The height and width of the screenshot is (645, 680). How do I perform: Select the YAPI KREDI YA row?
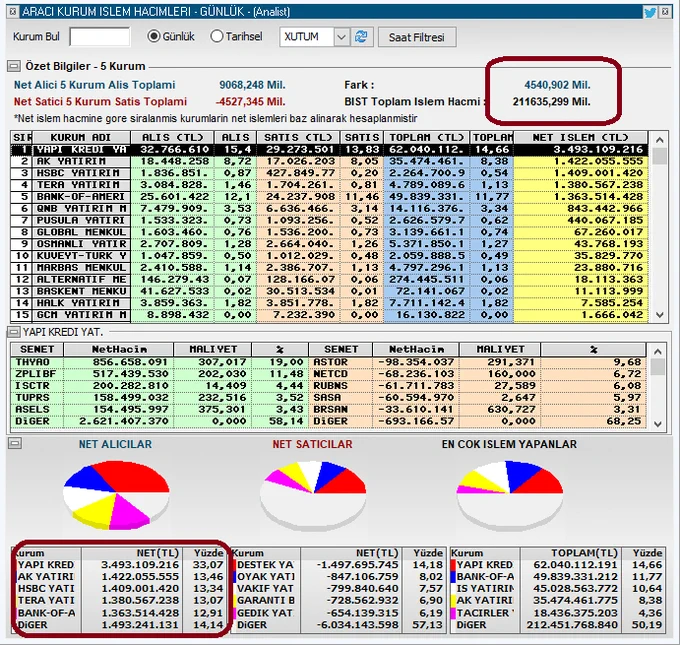(330, 150)
